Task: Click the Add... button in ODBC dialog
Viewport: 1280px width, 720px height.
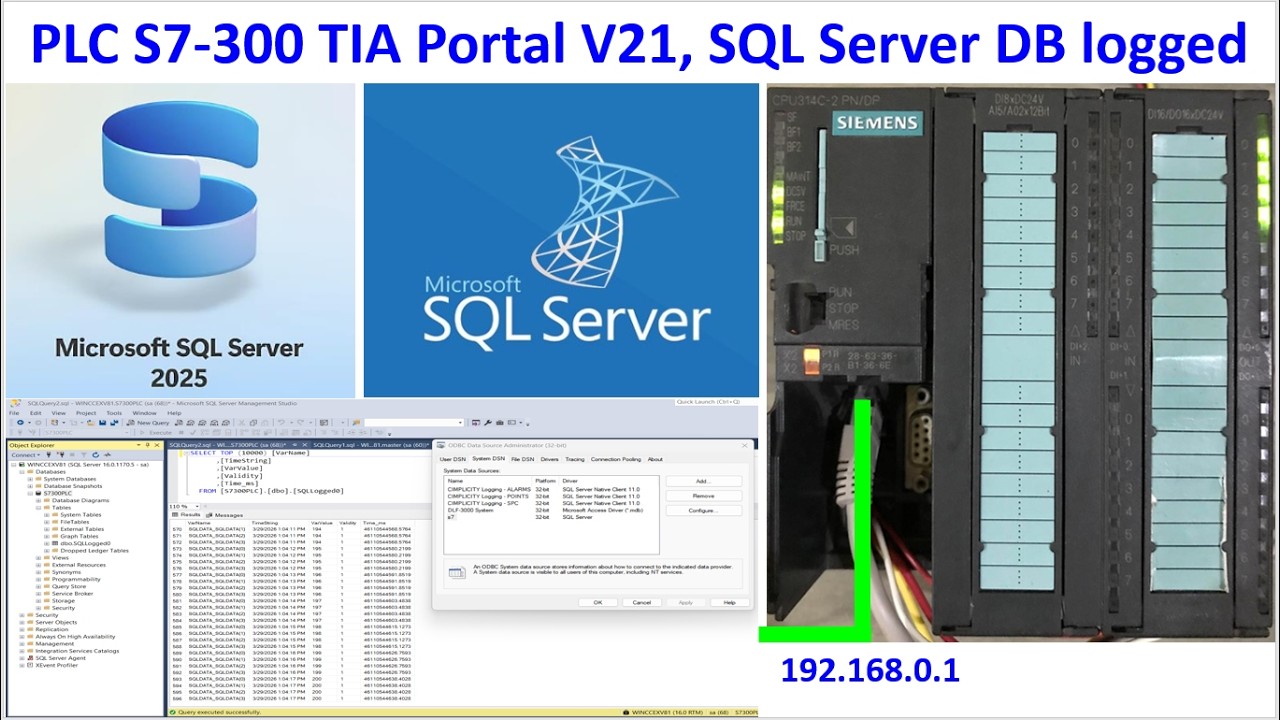Action: pos(704,481)
